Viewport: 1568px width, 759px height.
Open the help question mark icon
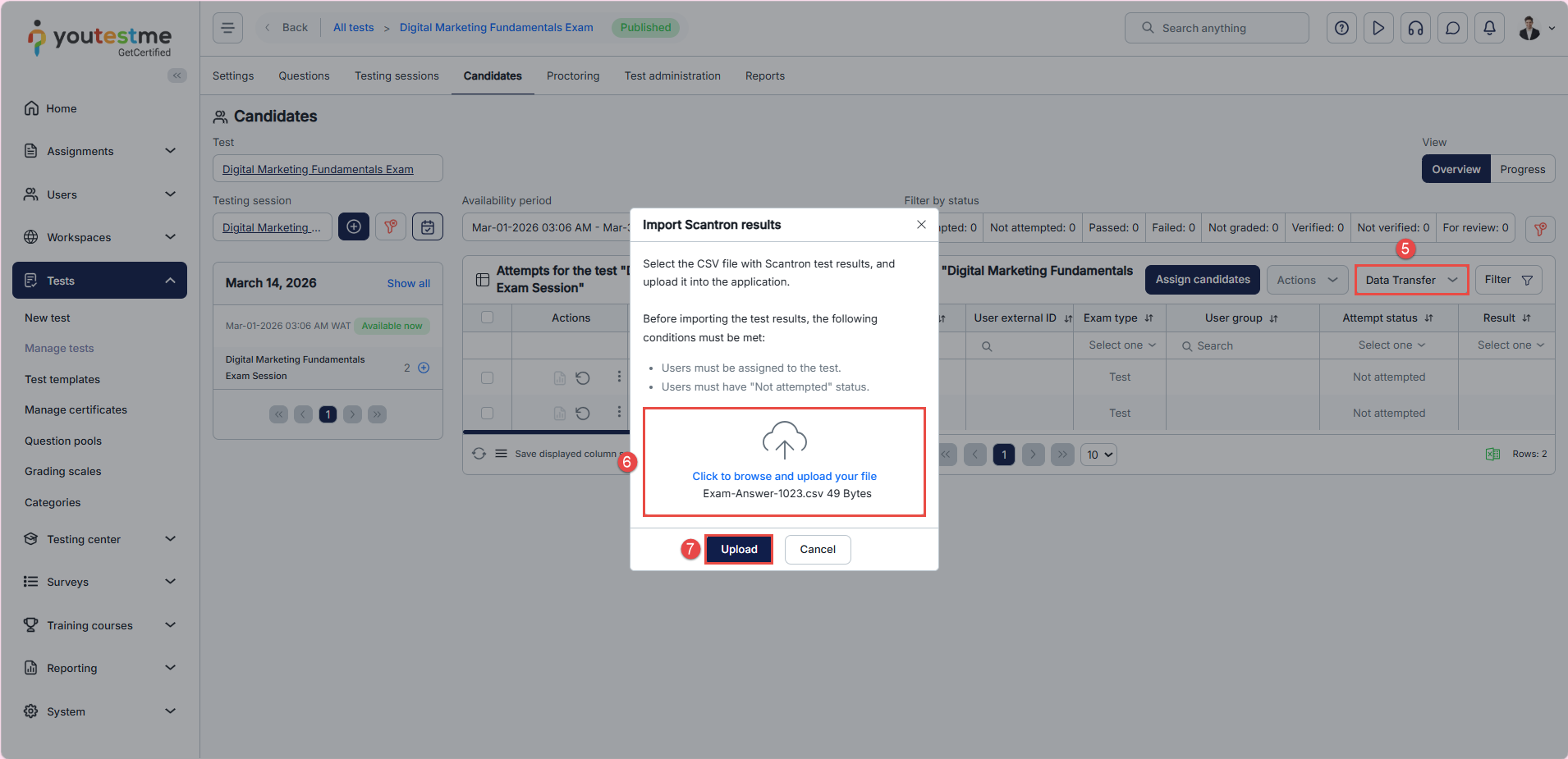pos(1341,28)
